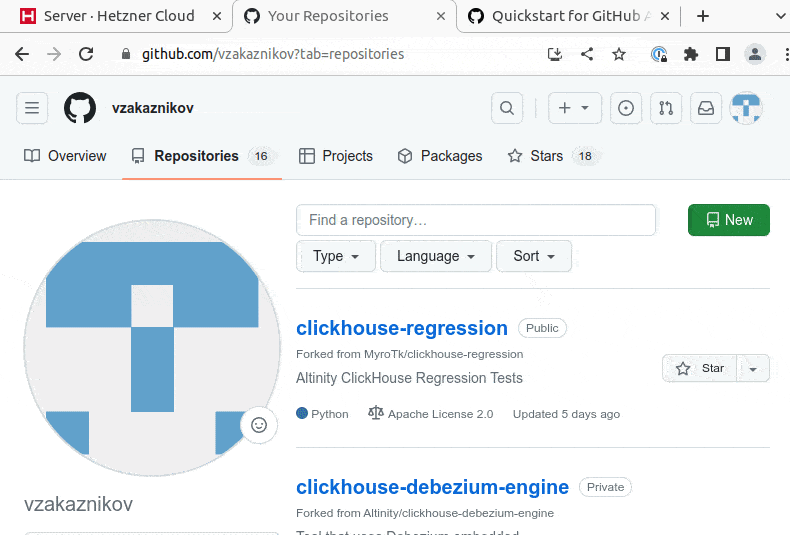Image resolution: width=790 pixels, height=535 pixels.
Task: Click the GitHub Octocat logo
Action: [80, 108]
